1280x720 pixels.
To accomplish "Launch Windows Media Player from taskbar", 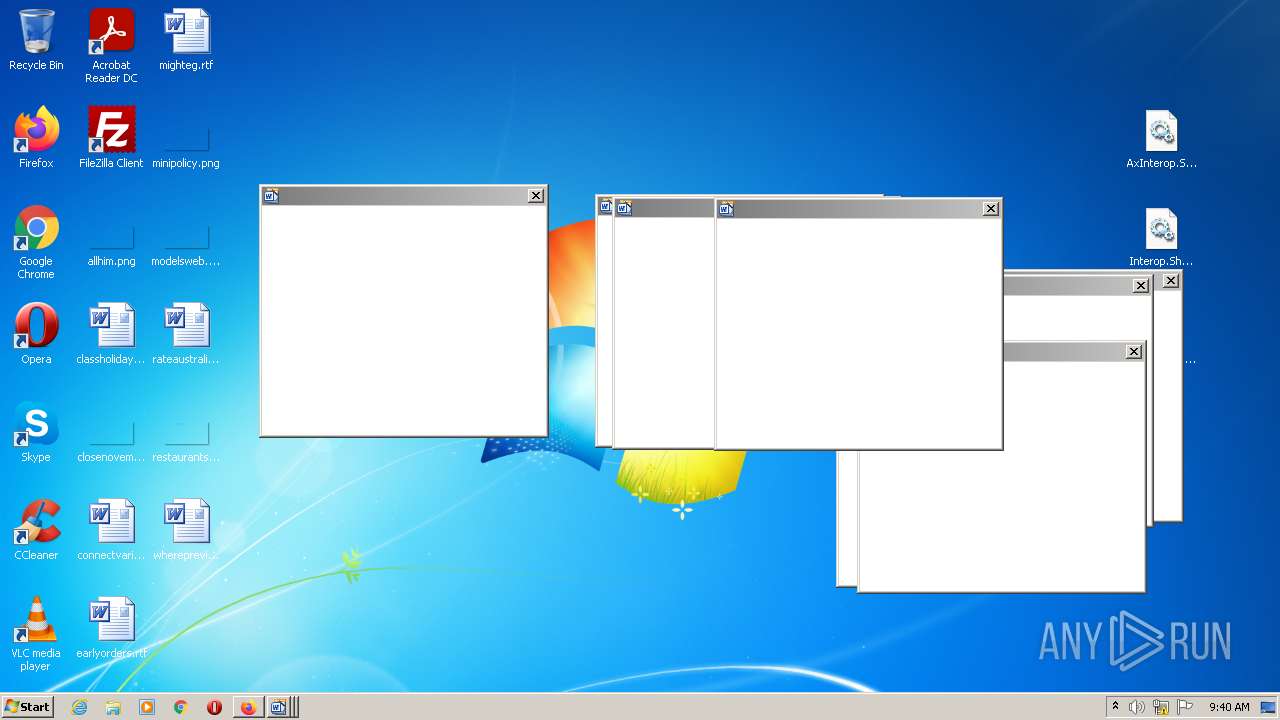I will click(x=147, y=707).
